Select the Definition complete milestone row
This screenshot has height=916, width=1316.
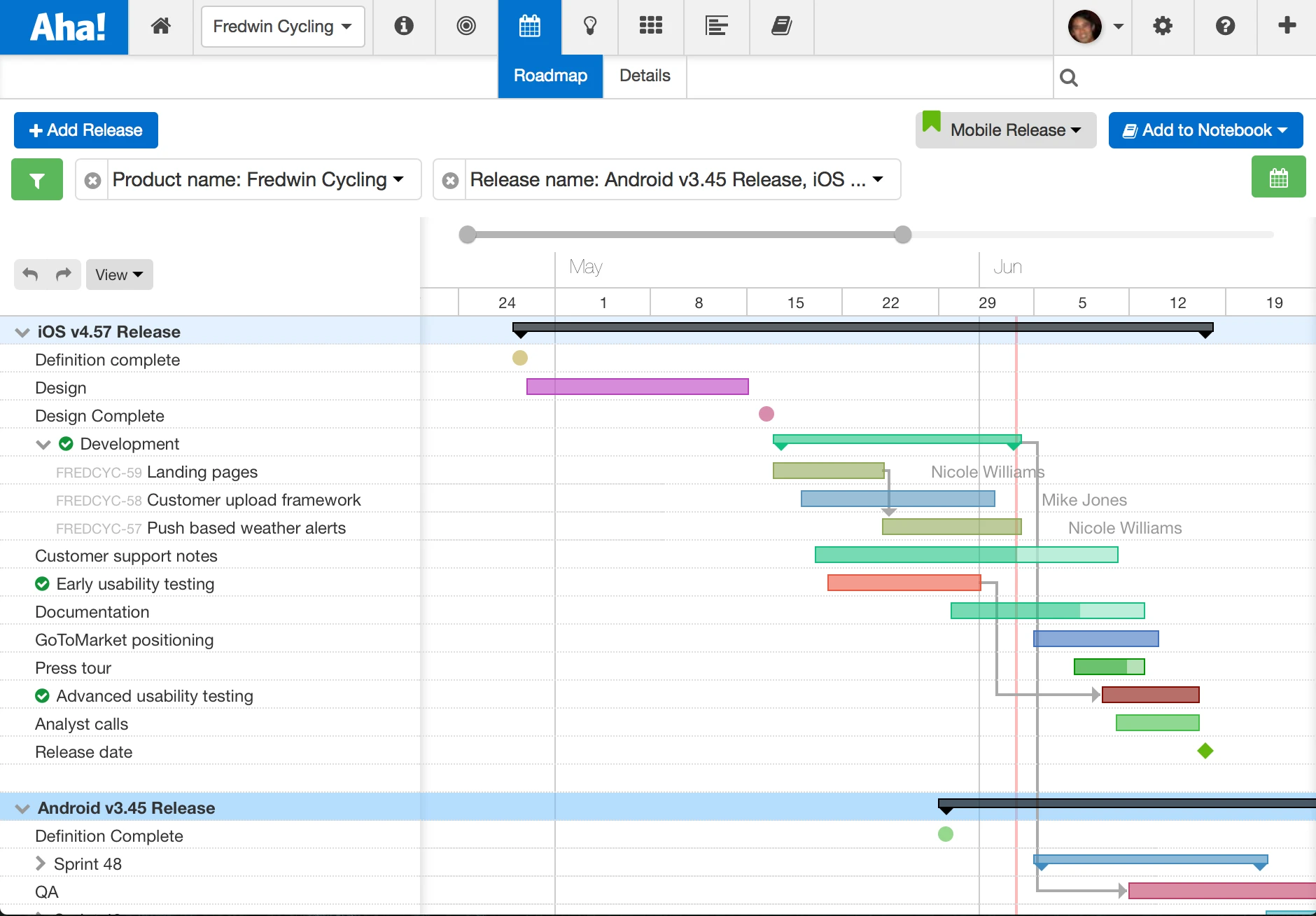[x=108, y=360]
